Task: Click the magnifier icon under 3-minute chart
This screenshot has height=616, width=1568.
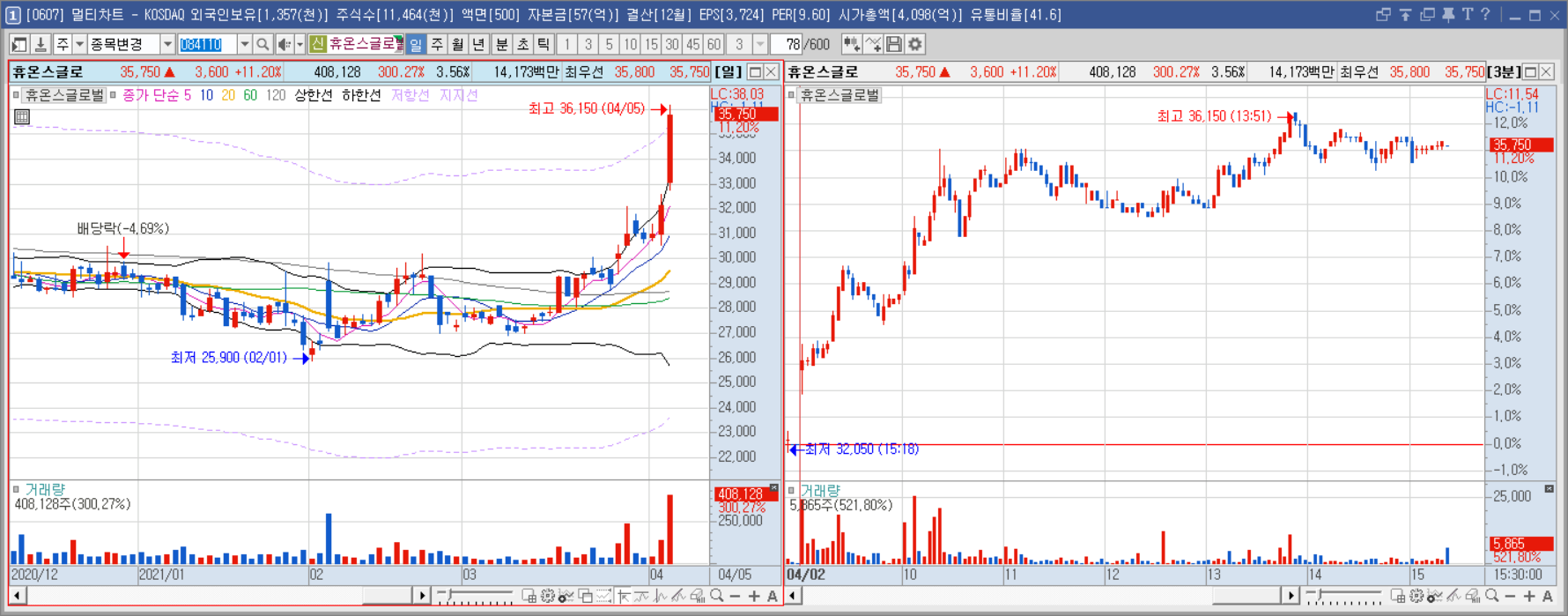Action: (1491, 597)
